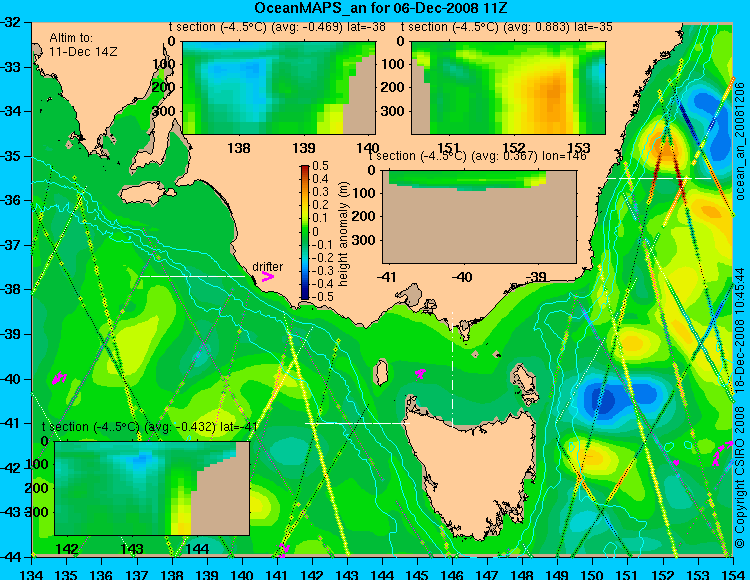The height and width of the screenshot is (580, 750).
Task: Click the 't section … lat=-35' heading
Action: (x=507, y=27)
